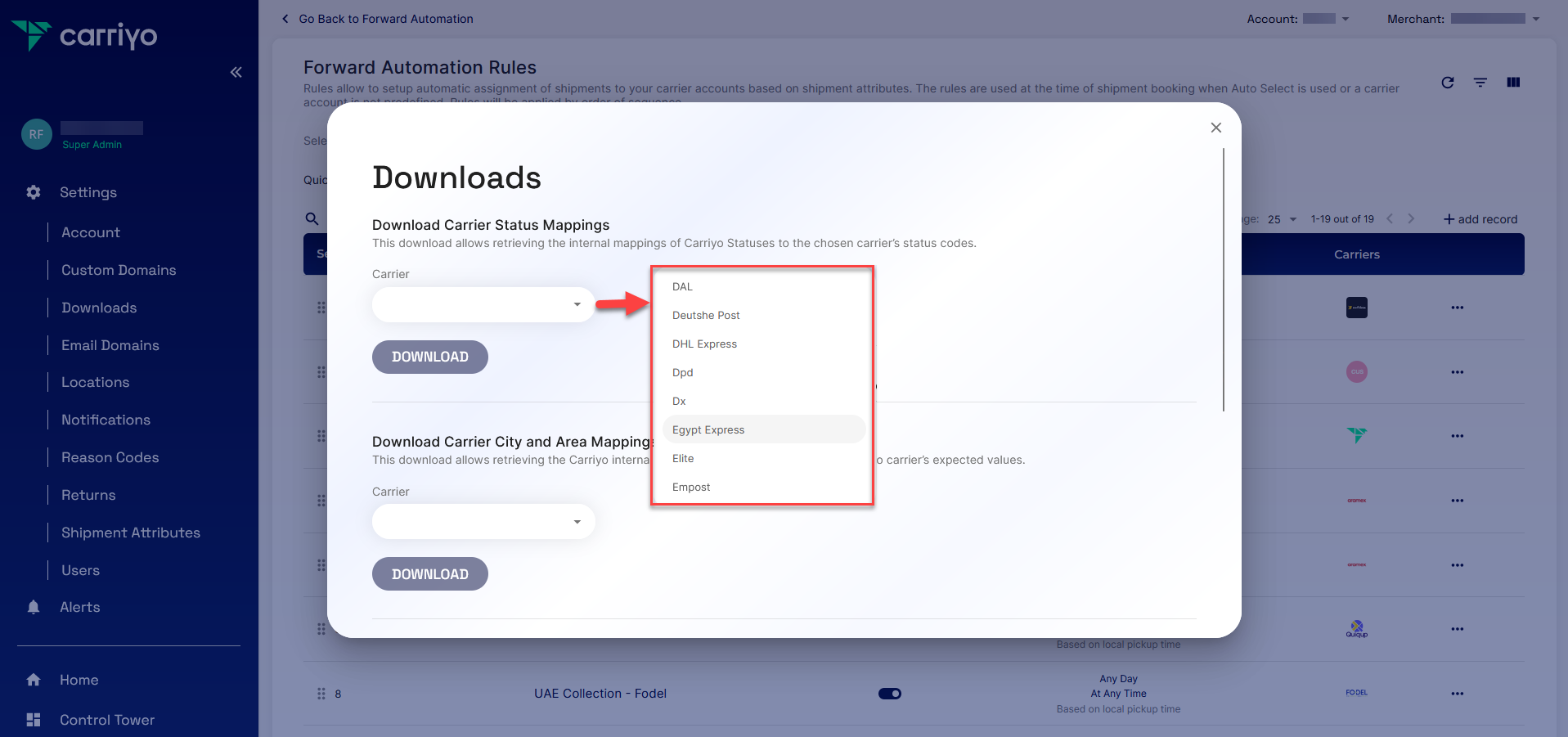
Task: Select Deutshe Post from carrier list
Action: (x=763, y=315)
